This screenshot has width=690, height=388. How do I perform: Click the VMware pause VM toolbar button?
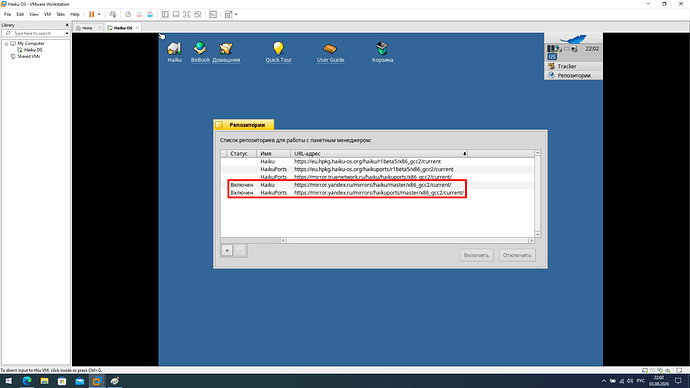click(x=92, y=15)
